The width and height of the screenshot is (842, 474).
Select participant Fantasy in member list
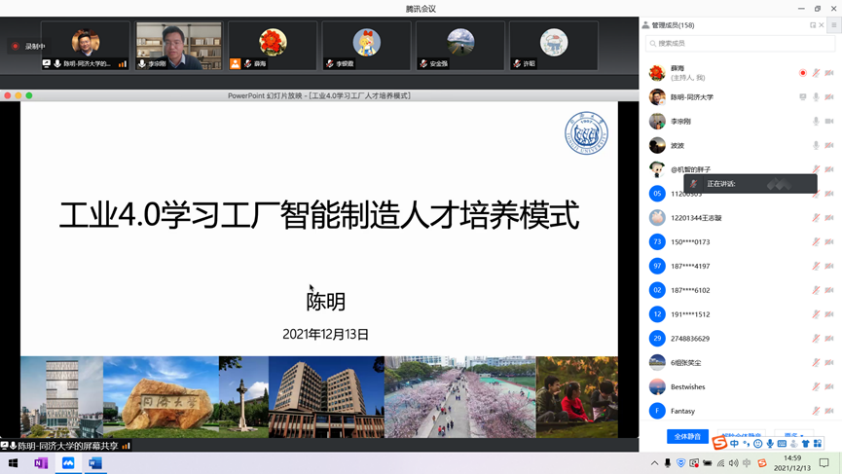683,411
